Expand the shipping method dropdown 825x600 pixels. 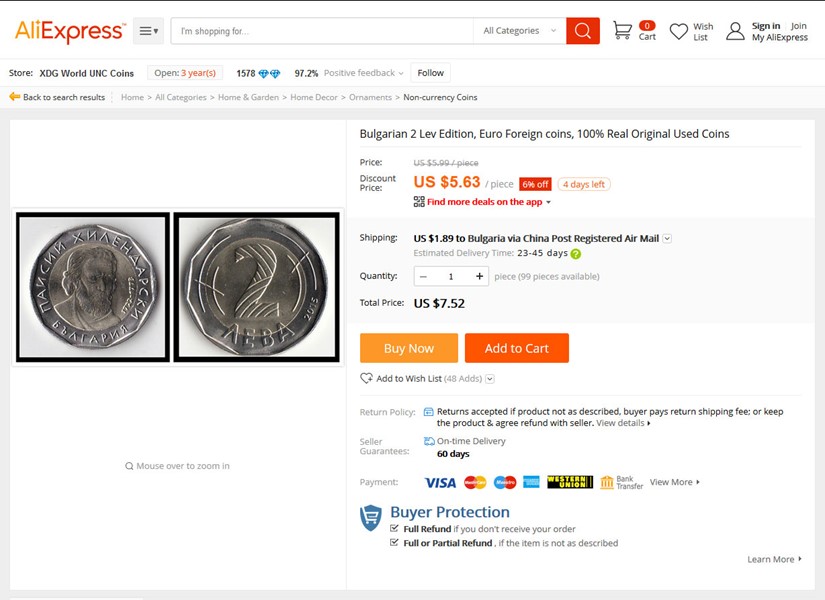pos(668,239)
